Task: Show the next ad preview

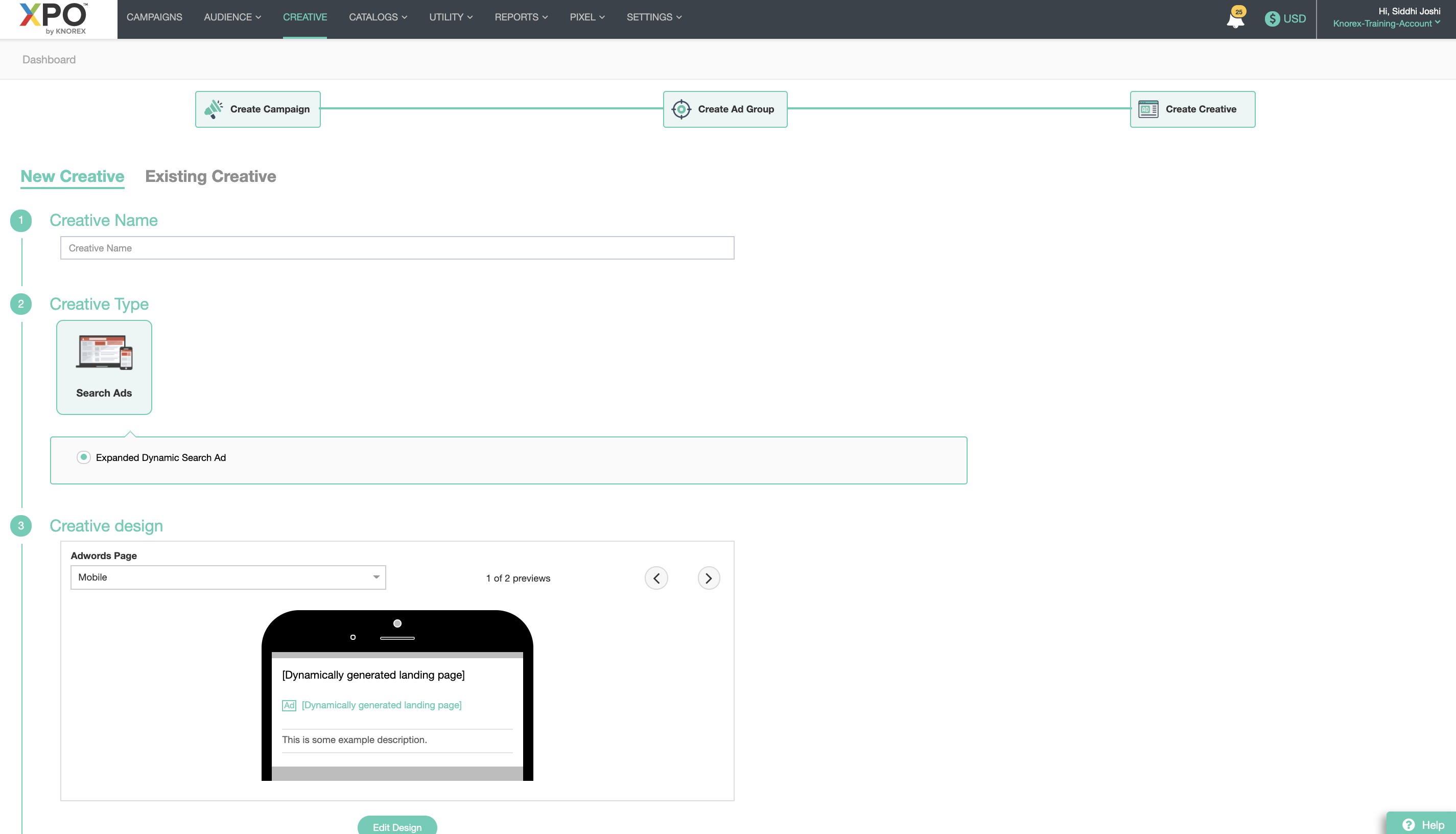Action: (x=709, y=577)
